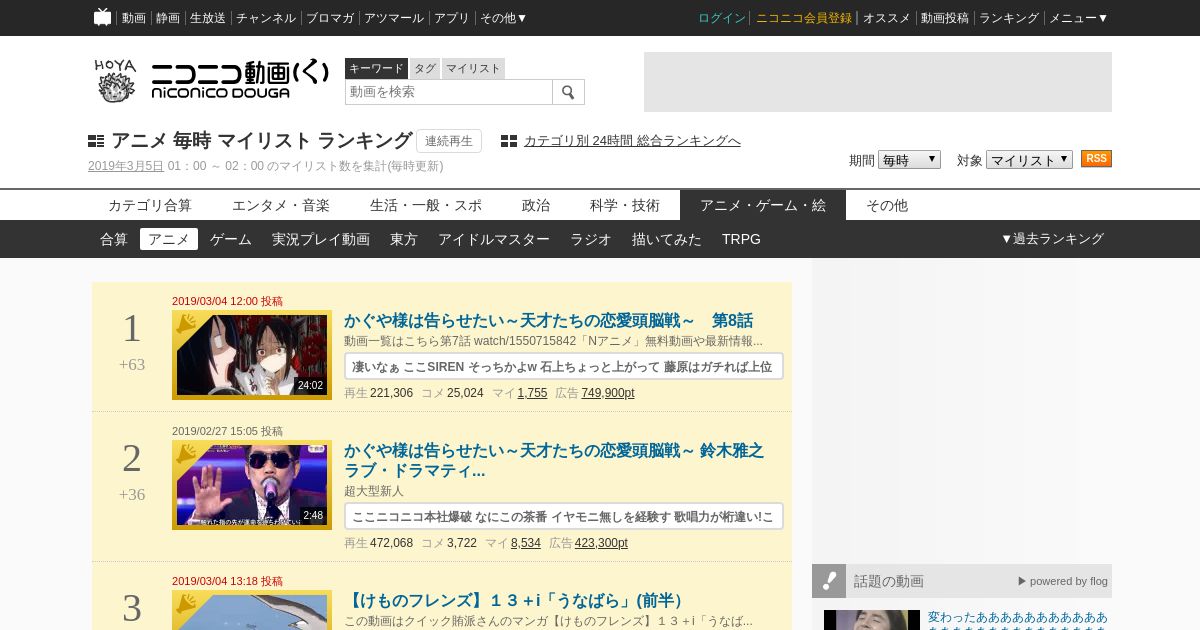This screenshot has width=1200, height=630.
Task: Open 変わったあああ video link in 話題の動画
Action: [x=1018, y=618]
